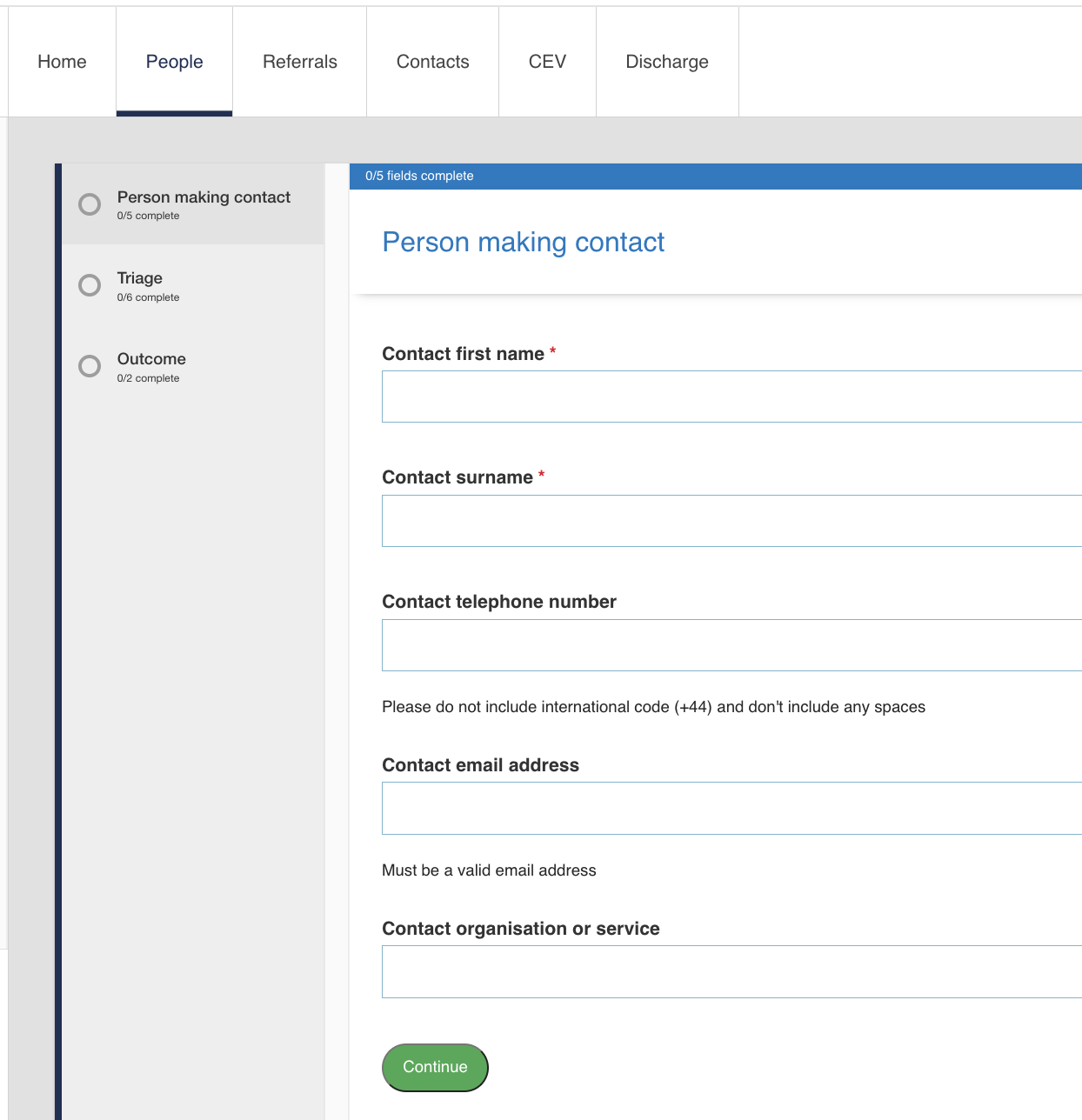Select the Contact telephone number field

[731, 645]
